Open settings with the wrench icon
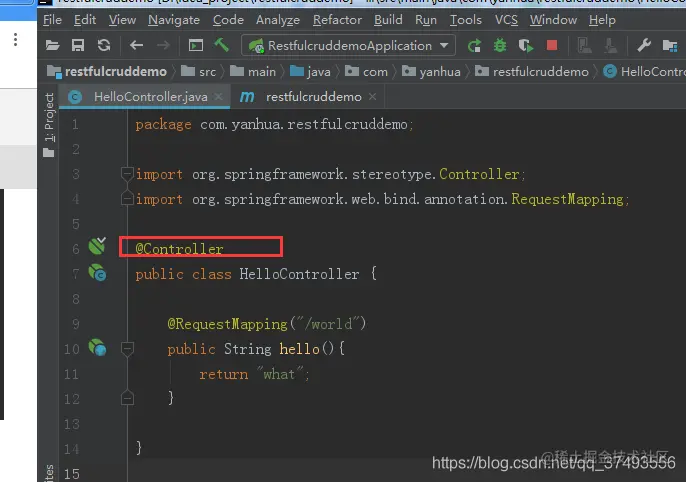This screenshot has width=686, height=482. coord(644,45)
